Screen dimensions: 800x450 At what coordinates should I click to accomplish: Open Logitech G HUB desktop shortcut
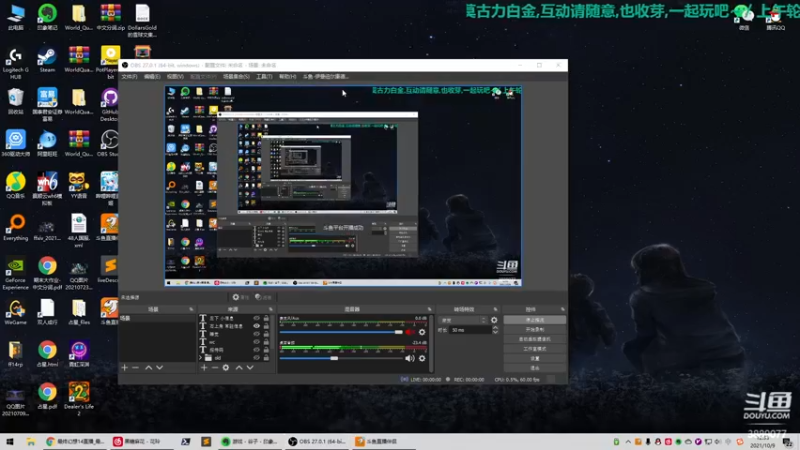tap(15, 64)
